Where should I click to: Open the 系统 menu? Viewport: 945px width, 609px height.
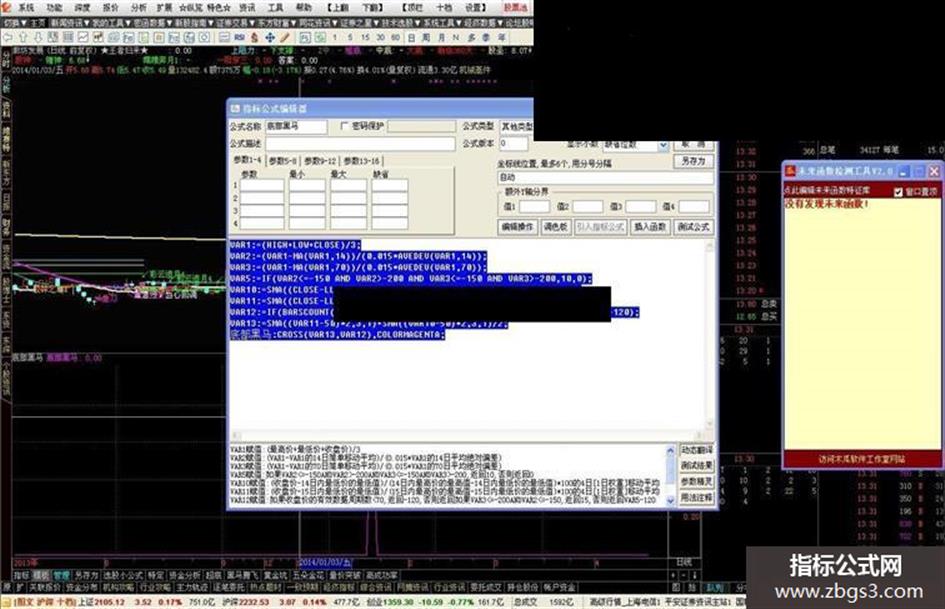tap(26, 8)
